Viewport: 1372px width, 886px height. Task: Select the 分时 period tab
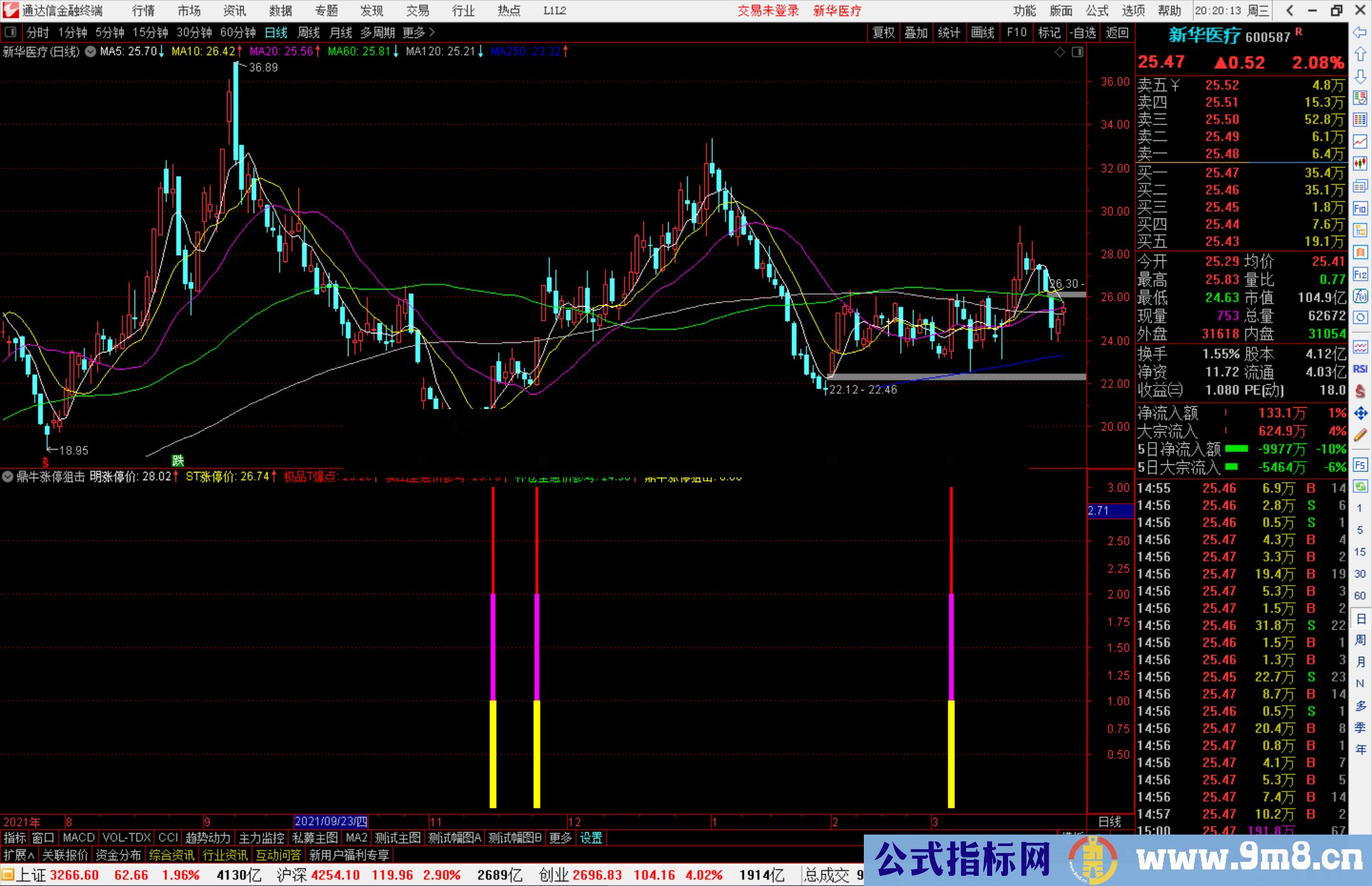tap(38, 32)
